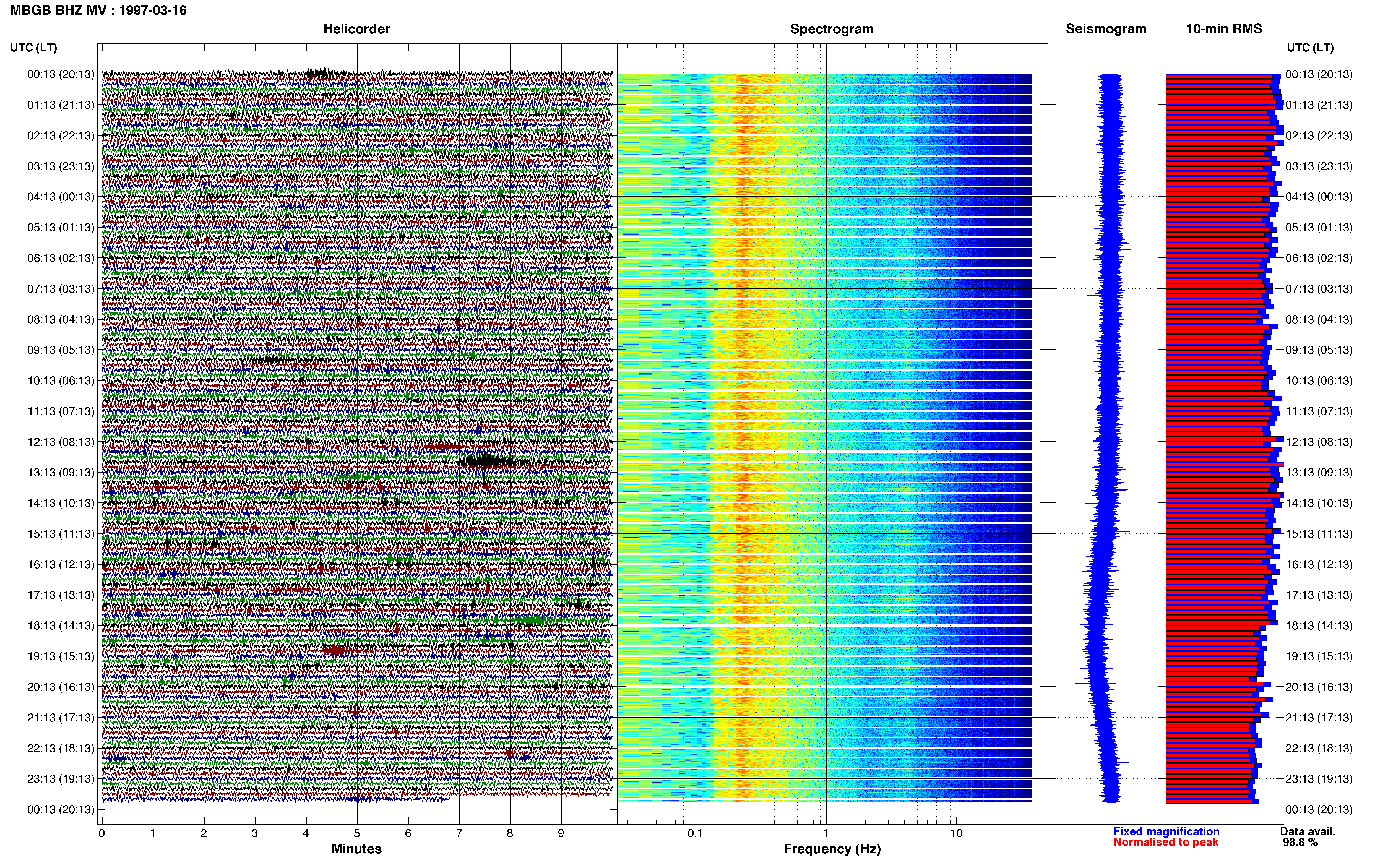Click the left '17:13 (13:13)' time label

coord(60,595)
